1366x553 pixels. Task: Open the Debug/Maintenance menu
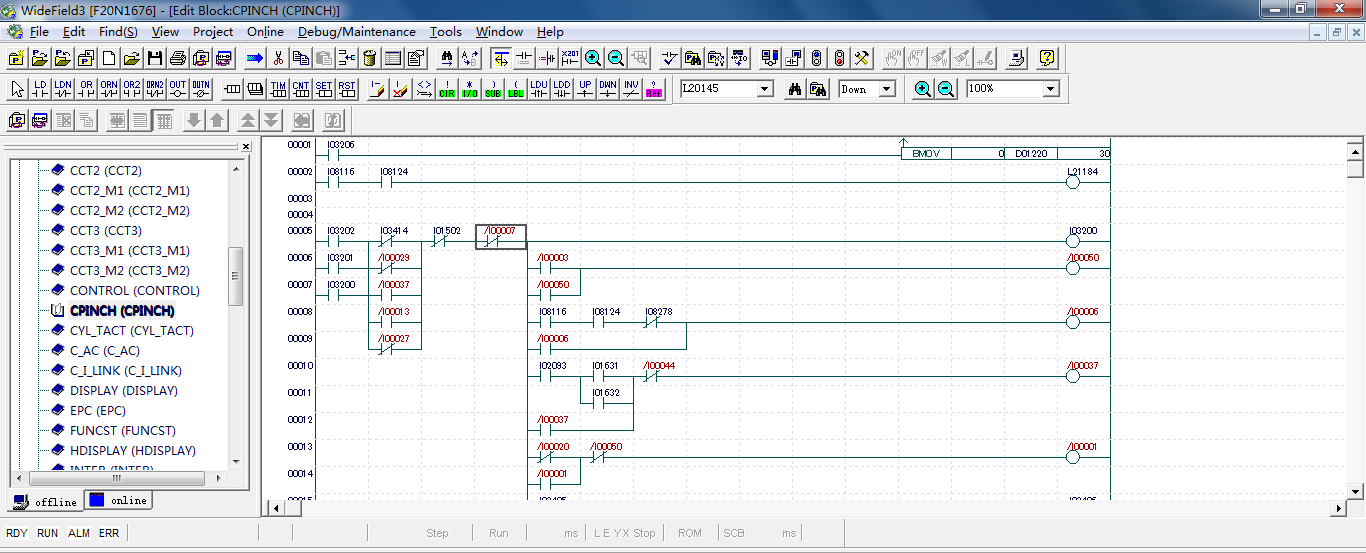click(356, 32)
